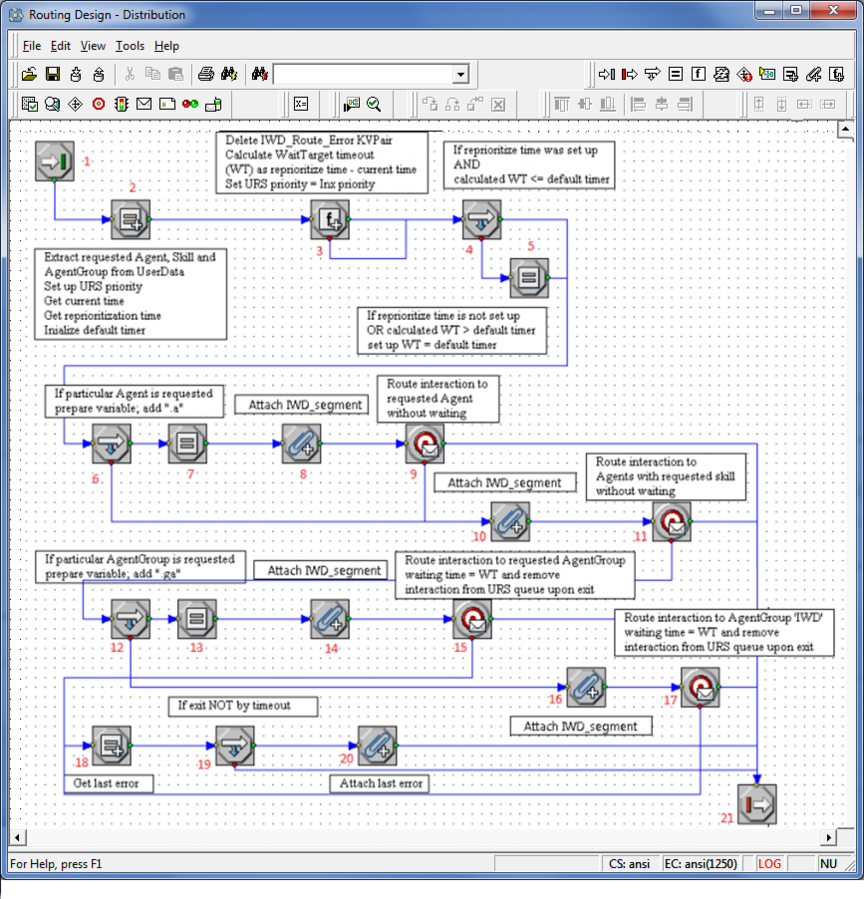Select the red Exit object tool in toolbar
Viewport: 864px width, 899px height.
(x=630, y=74)
